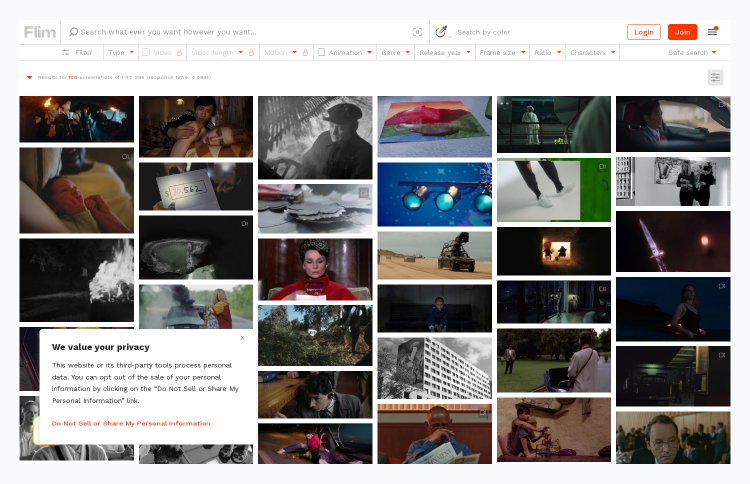The image size is (750, 484).
Task: Open display settings icon at right
Action: (715, 77)
